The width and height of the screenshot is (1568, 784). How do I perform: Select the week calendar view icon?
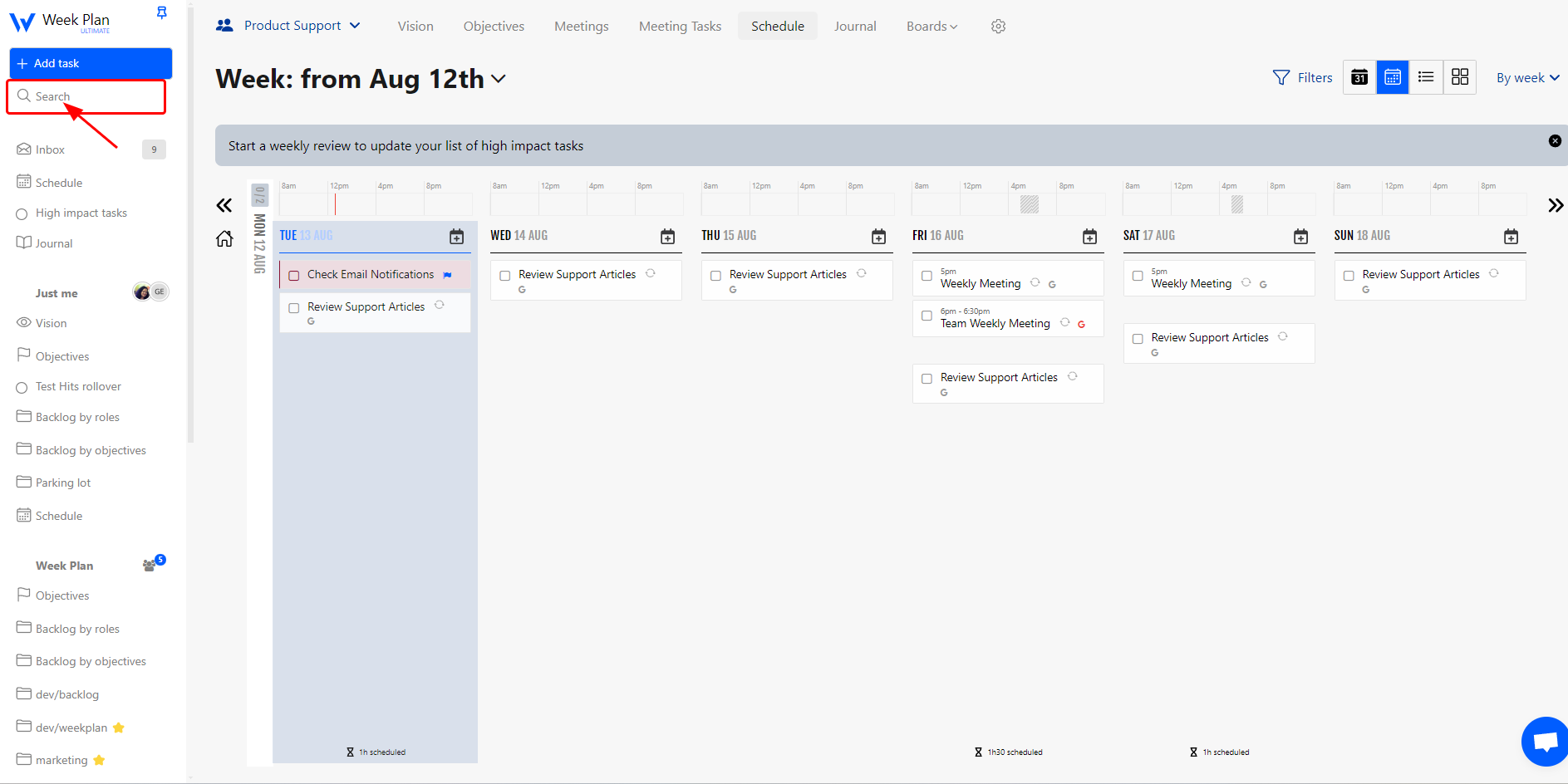click(x=1393, y=77)
